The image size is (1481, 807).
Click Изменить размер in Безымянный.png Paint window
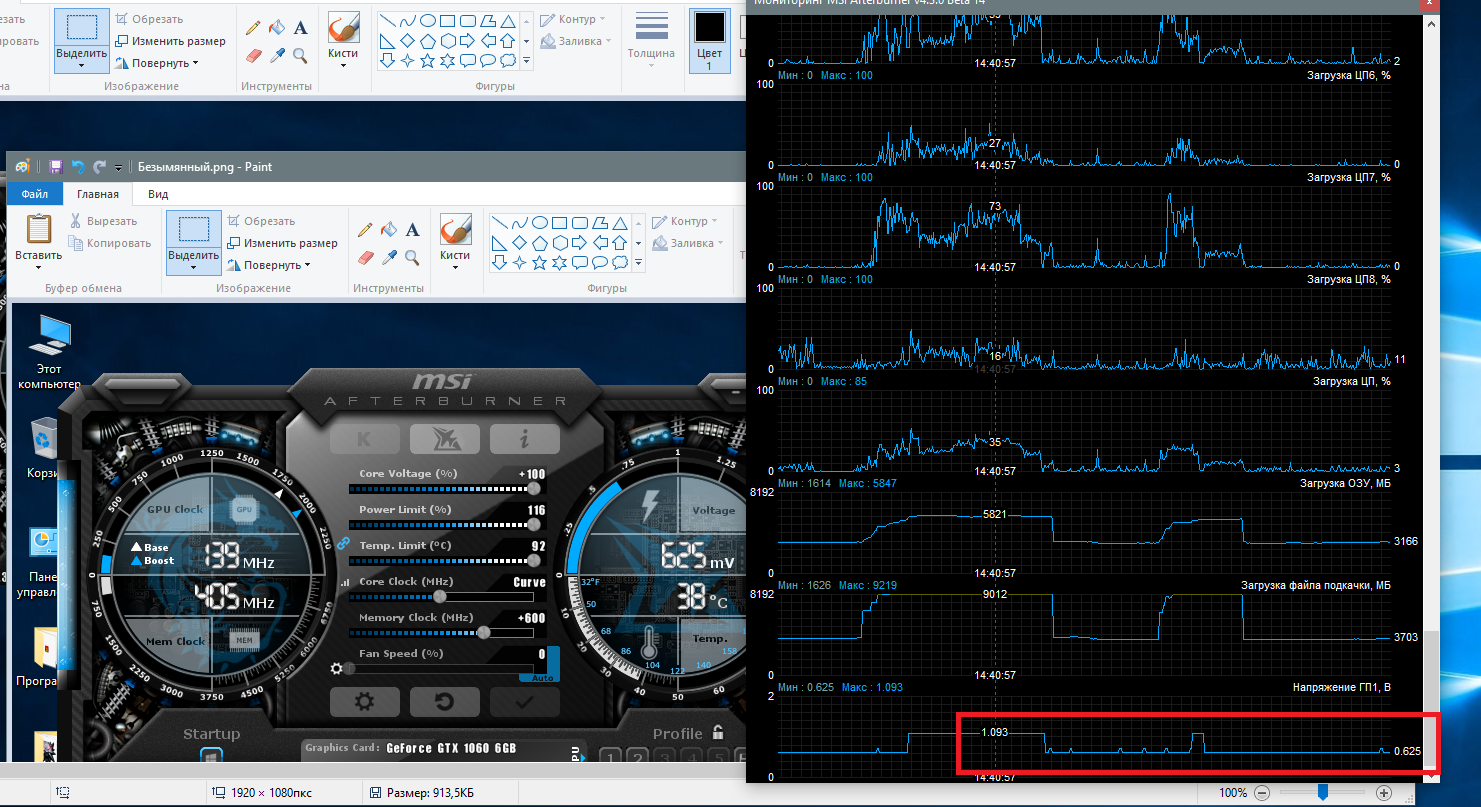point(283,243)
